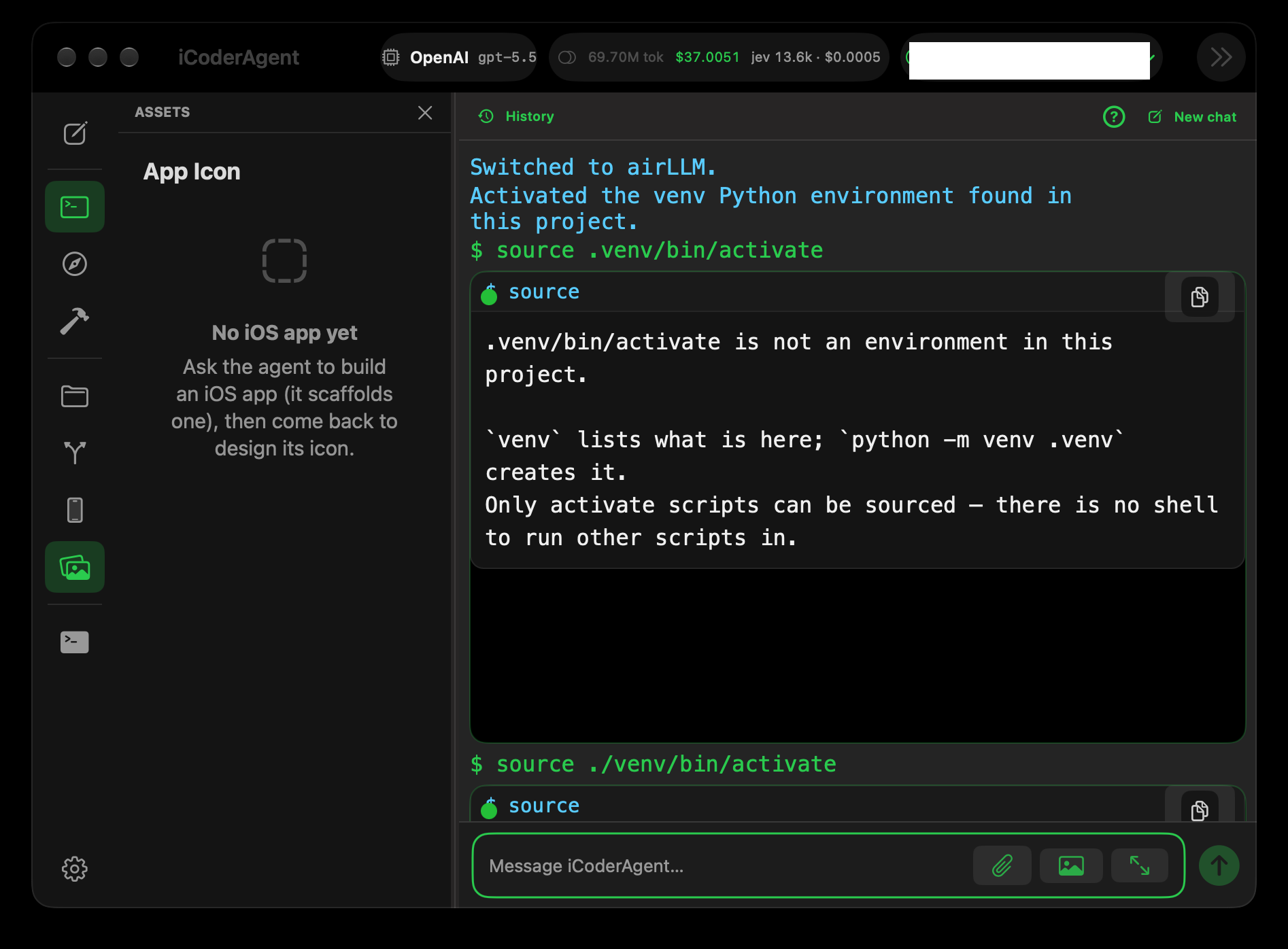The image size is (1288, 949).
Task: Toggle the switch beside 69.70M tok
Action: (567, 57)
